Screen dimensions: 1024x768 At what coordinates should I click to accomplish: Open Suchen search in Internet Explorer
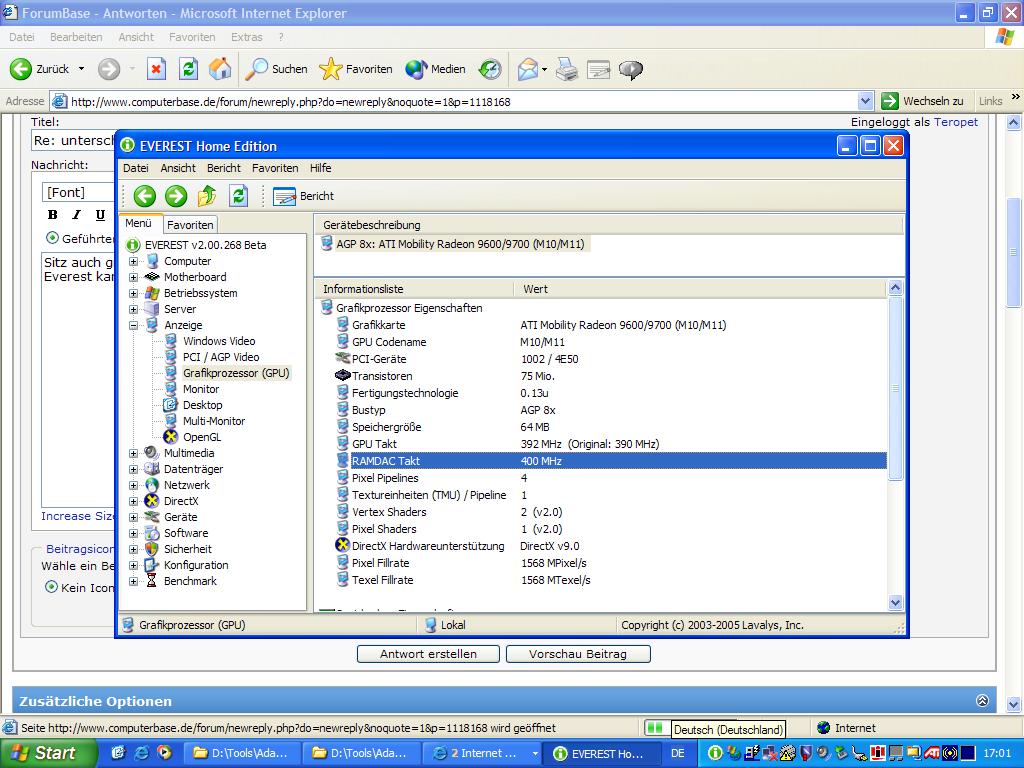coord(276,69)
